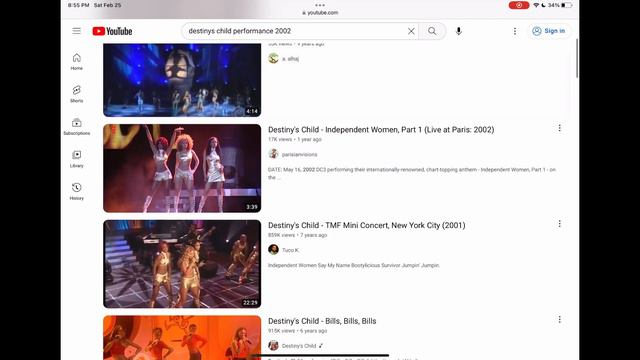Clear the search text with the X

(411, 31)
